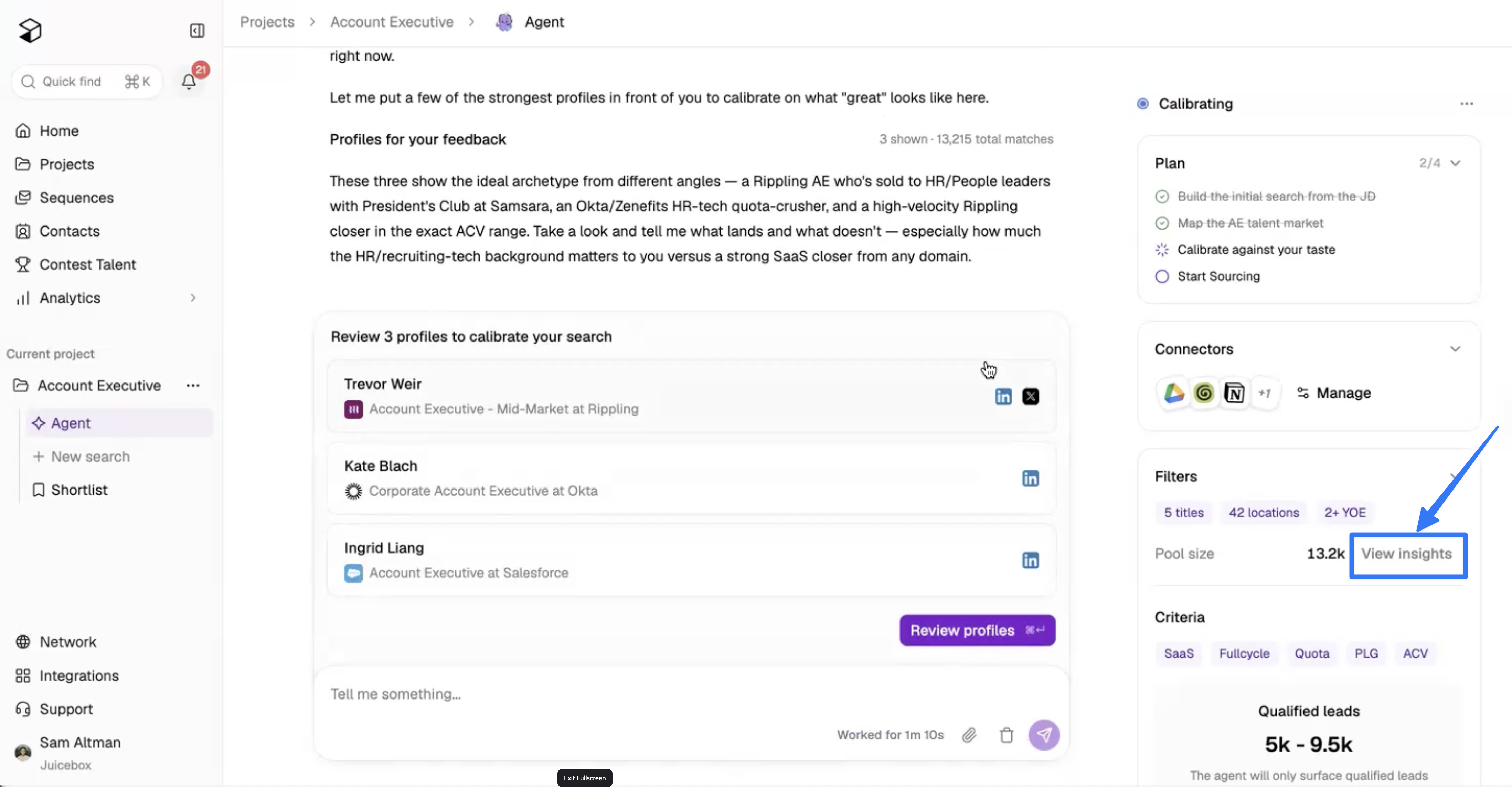
Task: Click the trash delete icon
Action: point(1007,735)
